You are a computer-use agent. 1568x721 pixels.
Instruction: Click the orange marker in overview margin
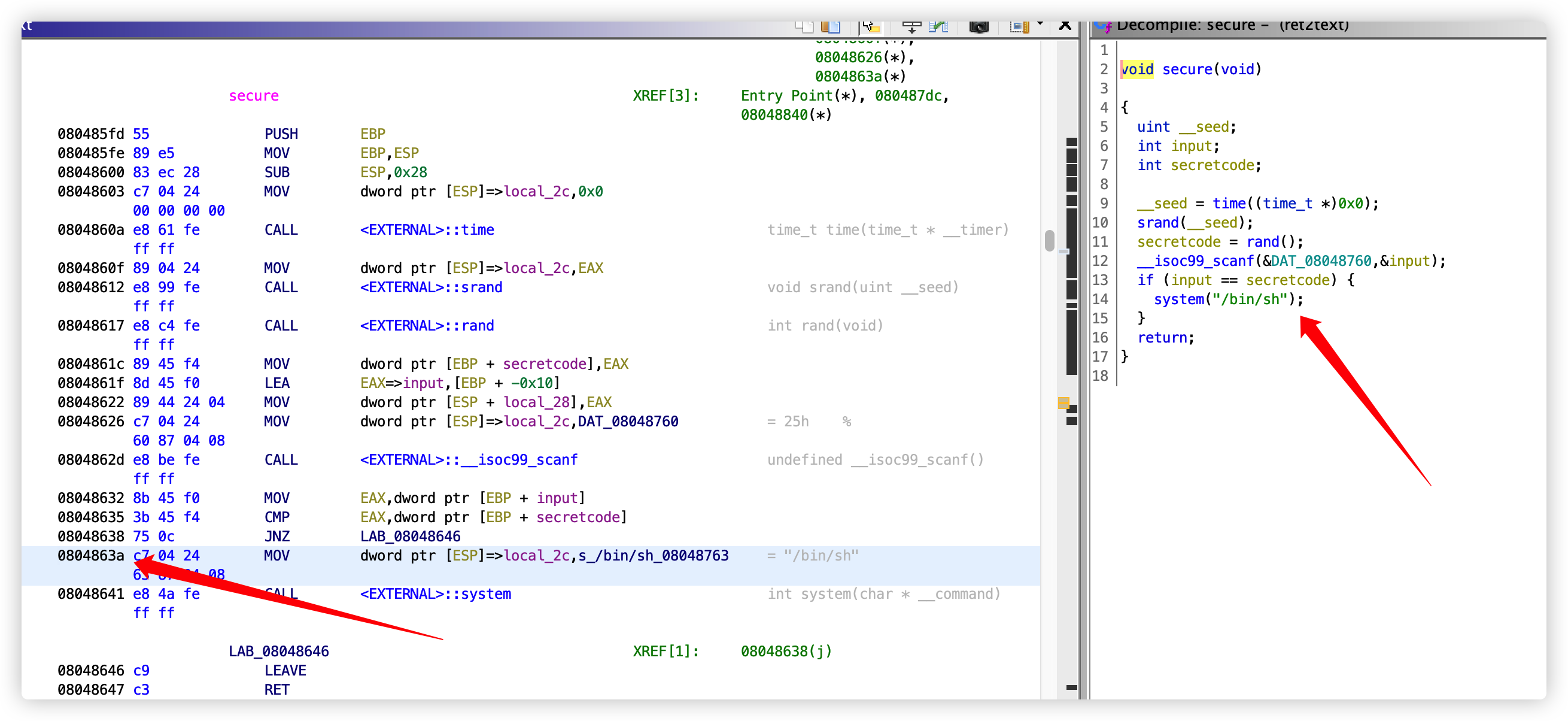[x=1063, y=402]
